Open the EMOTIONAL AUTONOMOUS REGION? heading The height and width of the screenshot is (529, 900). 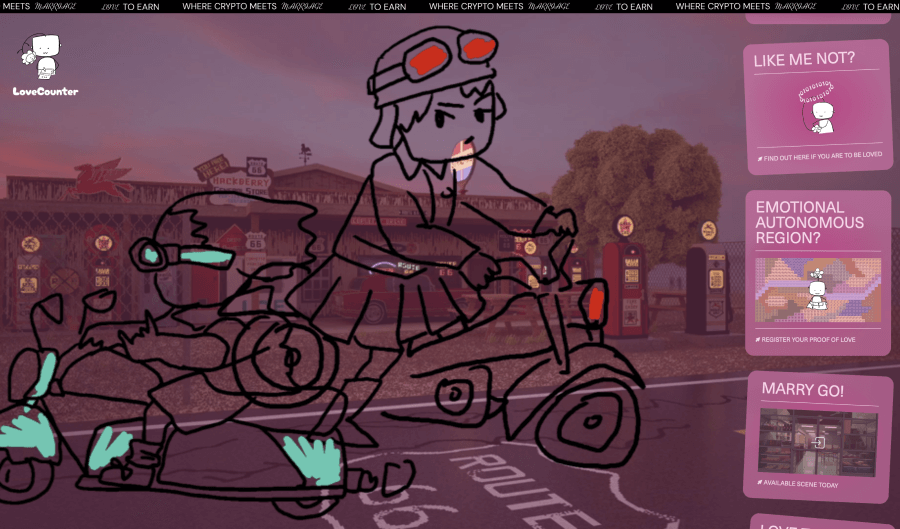coord(809,223)
